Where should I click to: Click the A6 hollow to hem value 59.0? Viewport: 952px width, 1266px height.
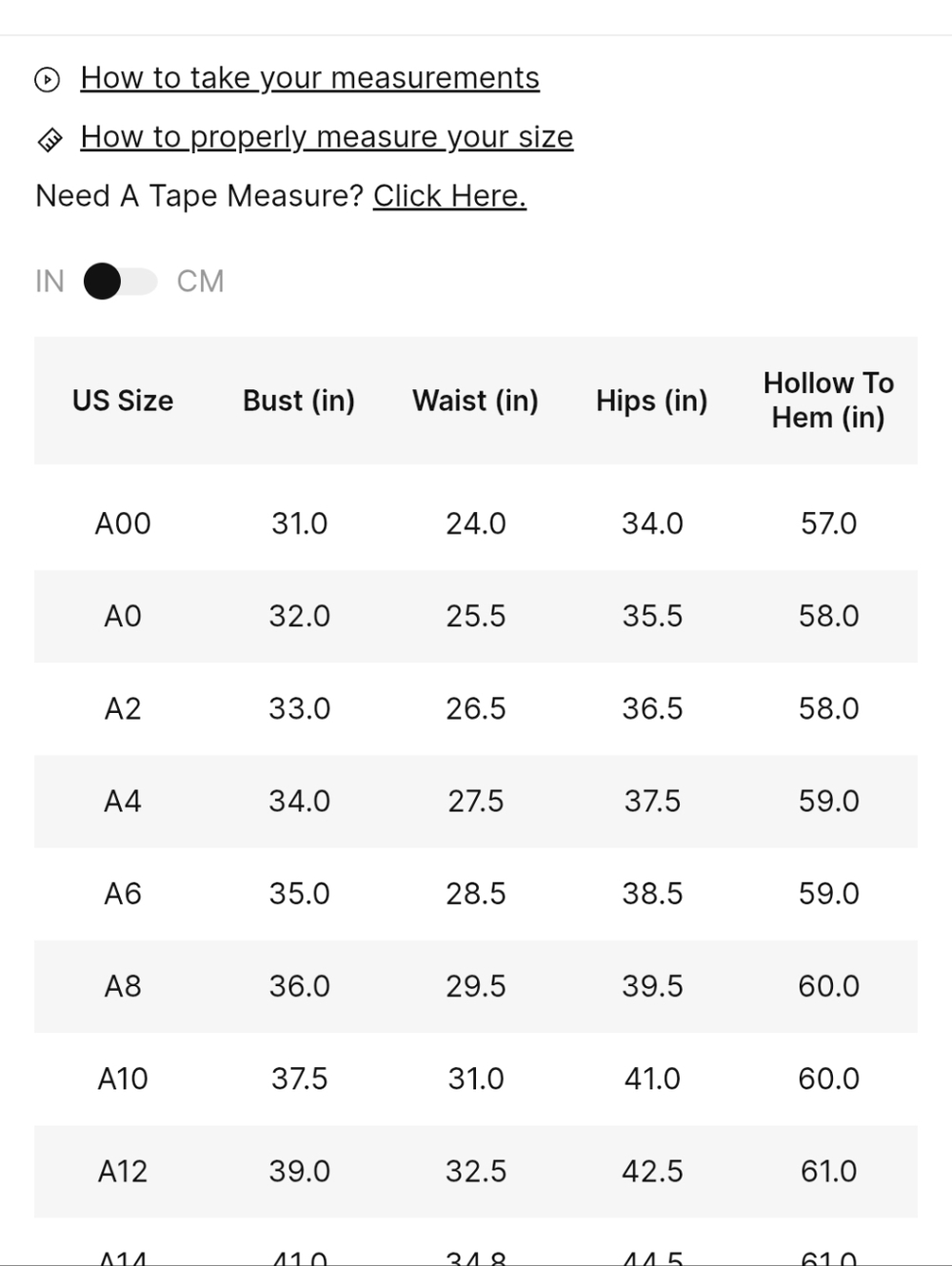pyautogui.click(x=828, y=894)
